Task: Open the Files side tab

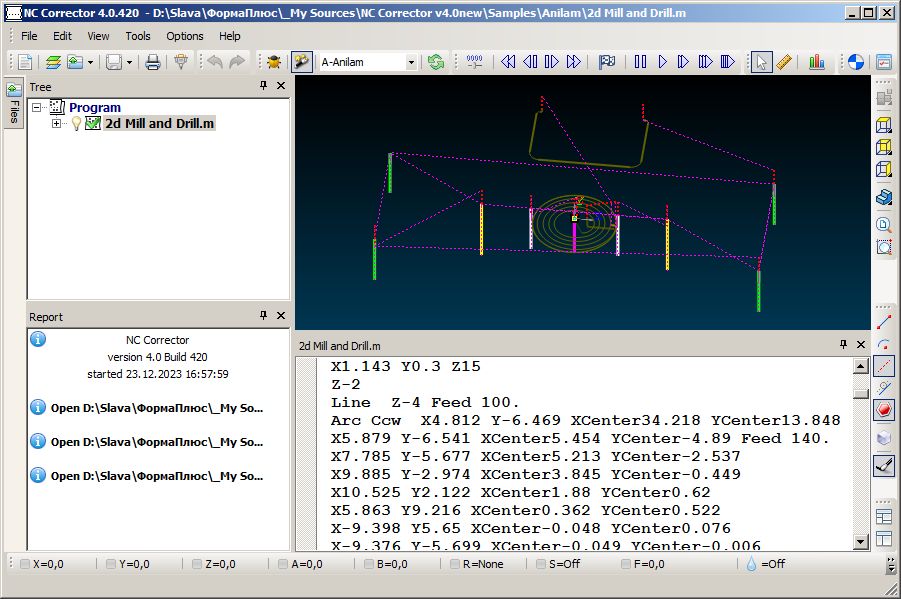Action: click(x=14, y=102)
